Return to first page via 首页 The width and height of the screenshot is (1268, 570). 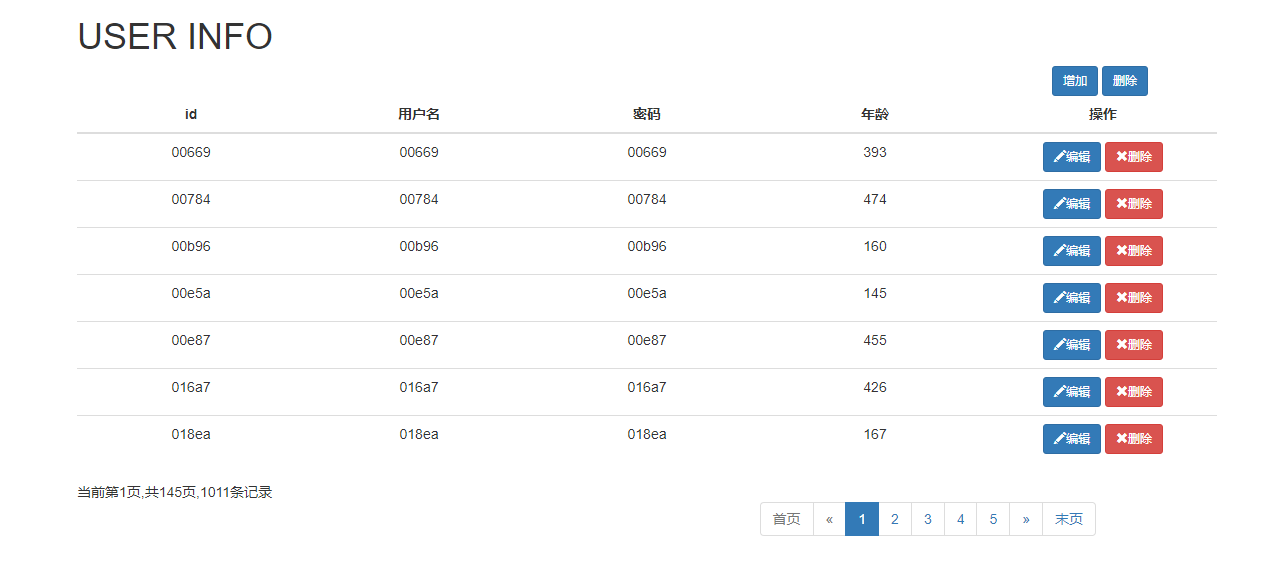pos(787,519)
